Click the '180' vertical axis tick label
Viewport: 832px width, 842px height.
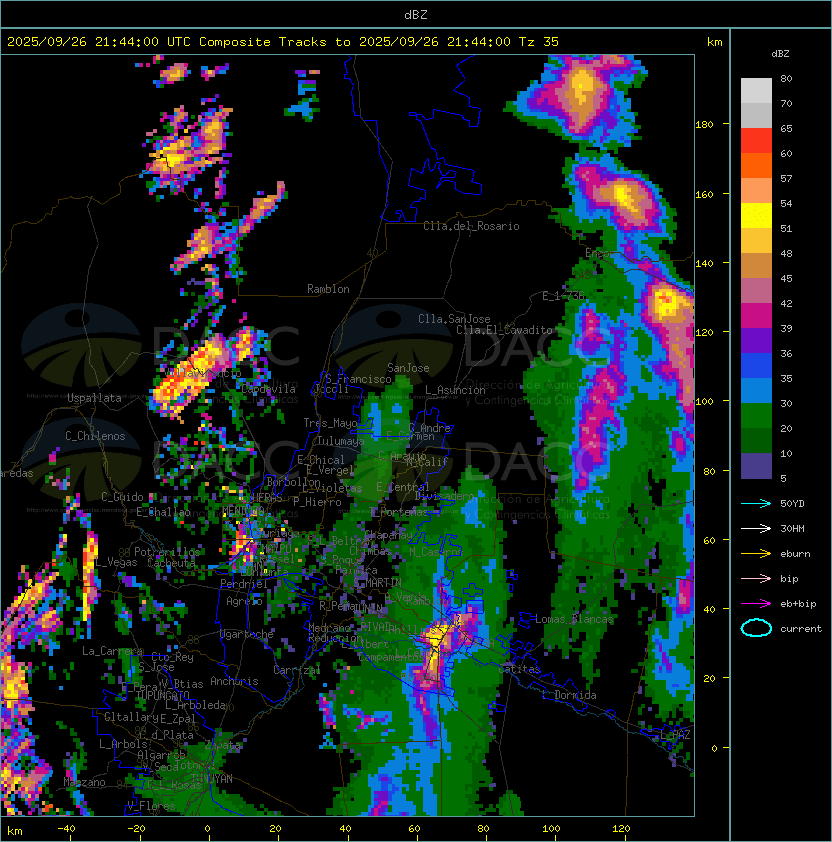[x=704, y=125]
